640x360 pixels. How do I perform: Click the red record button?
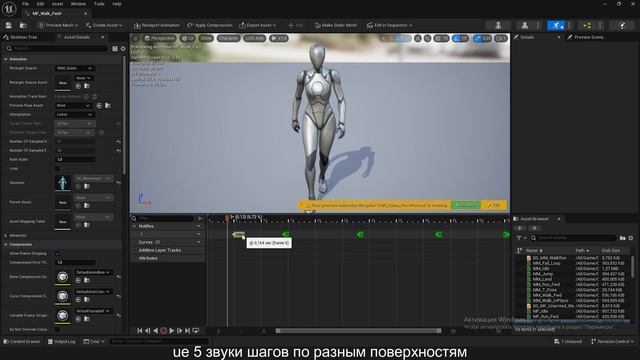tap(164, 331)
